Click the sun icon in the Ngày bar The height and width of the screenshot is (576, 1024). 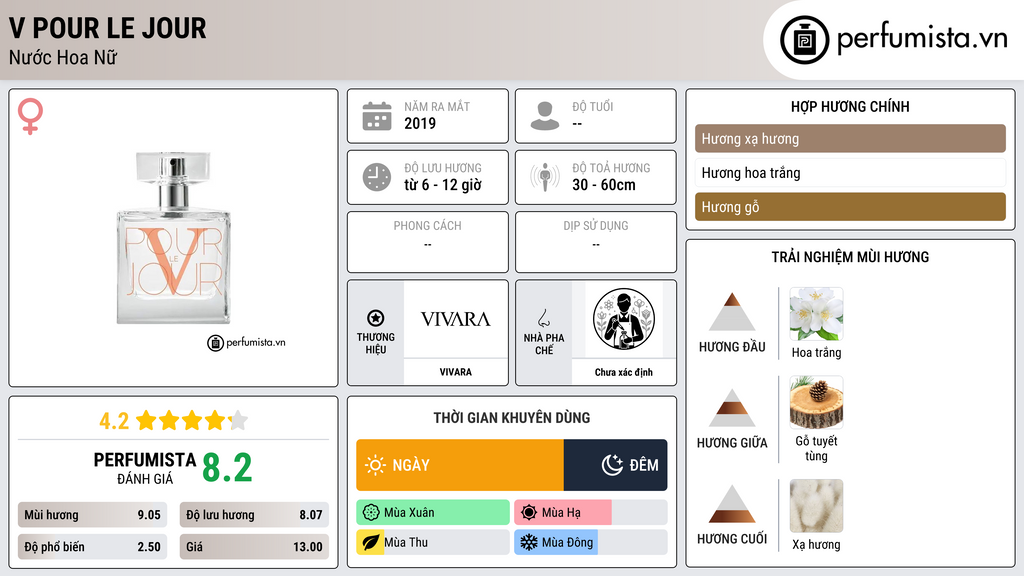click(375, 465)
